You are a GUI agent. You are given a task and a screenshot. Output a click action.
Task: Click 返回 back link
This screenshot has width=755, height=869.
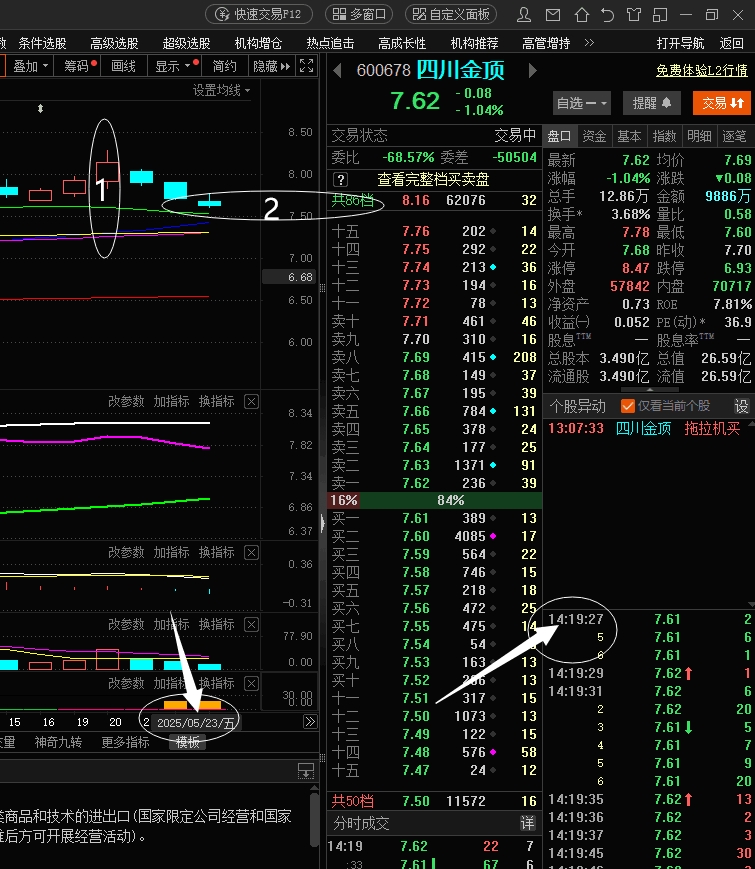click(x=731, y=43)
